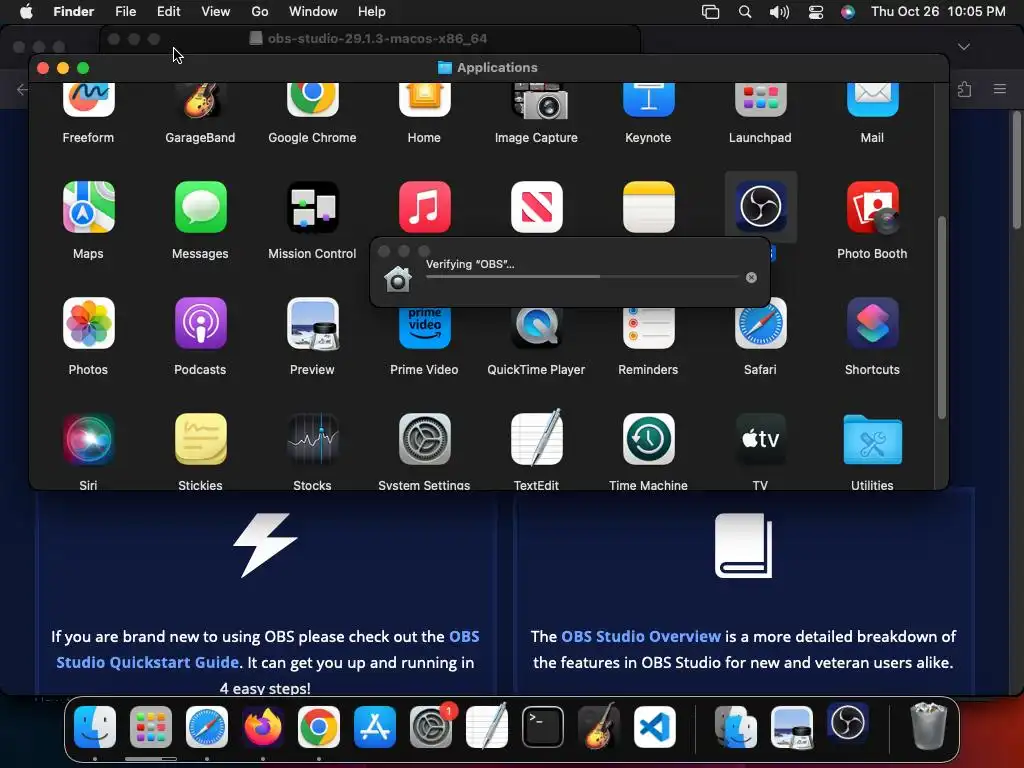Open System Settings from Applications window
Viewport: 1024px width, 768px height.
[424, 439]
